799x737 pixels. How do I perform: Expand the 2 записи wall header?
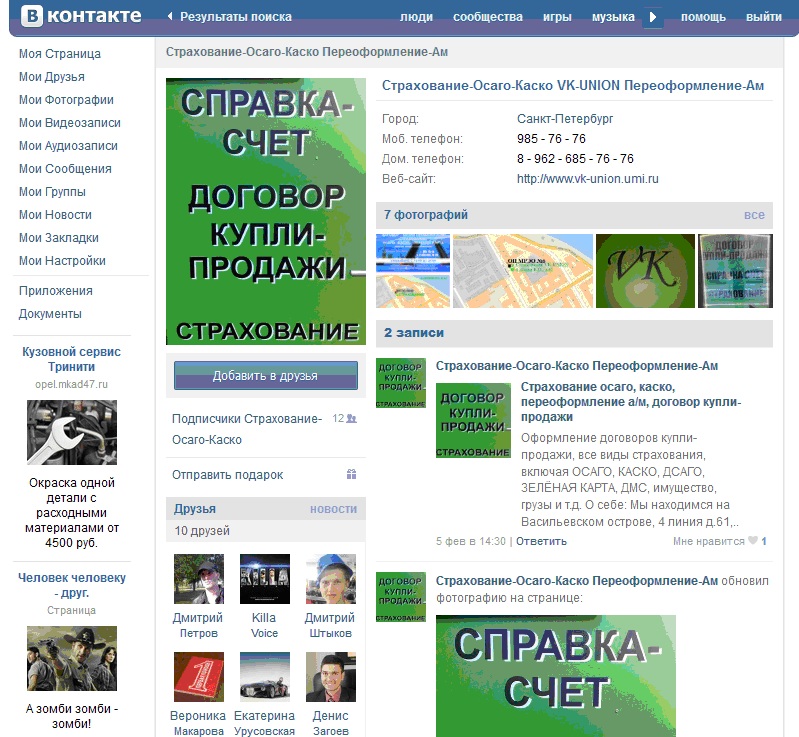click(414, 333)
